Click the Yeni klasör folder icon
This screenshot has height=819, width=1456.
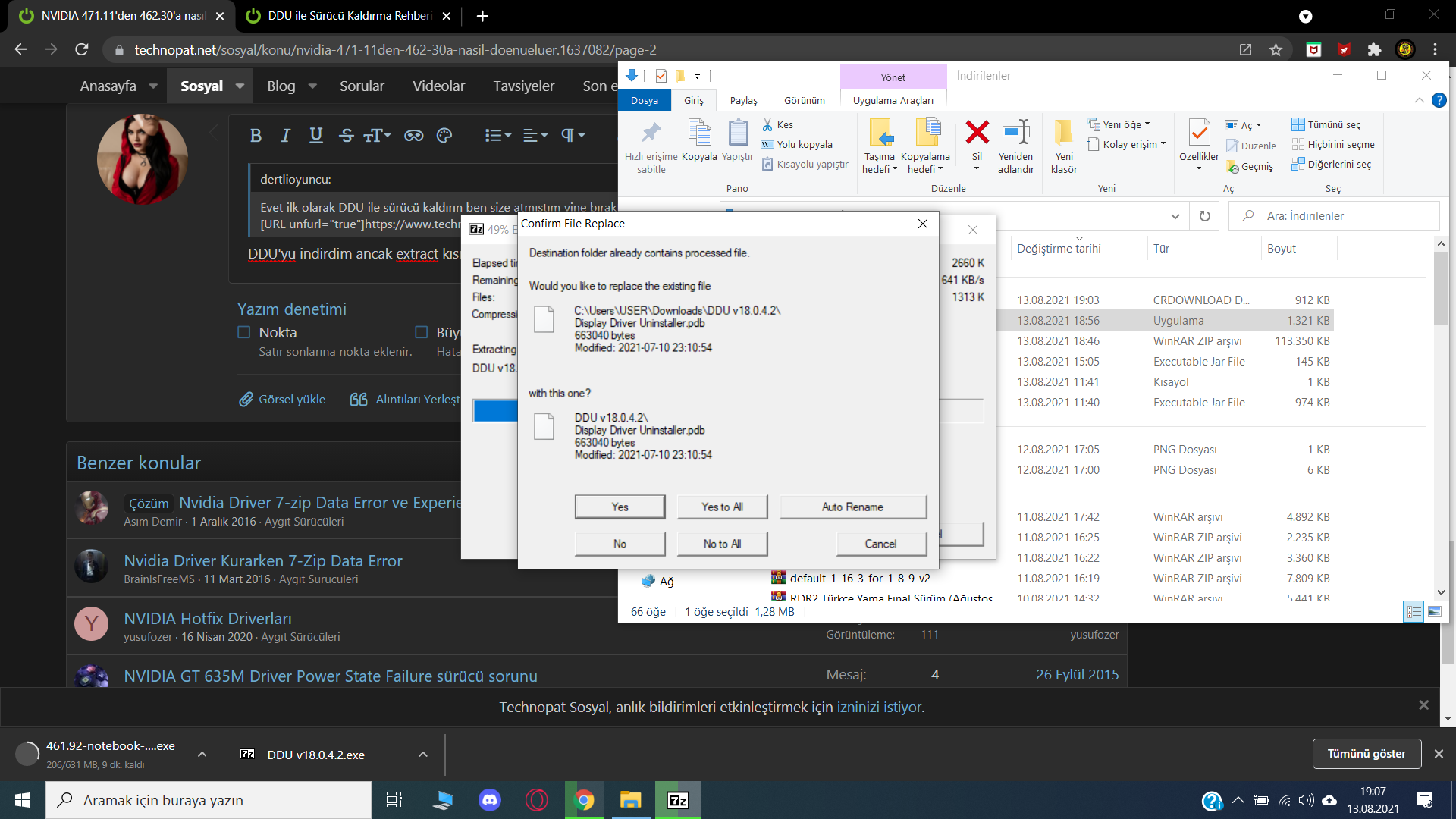tap(1063, 133)
